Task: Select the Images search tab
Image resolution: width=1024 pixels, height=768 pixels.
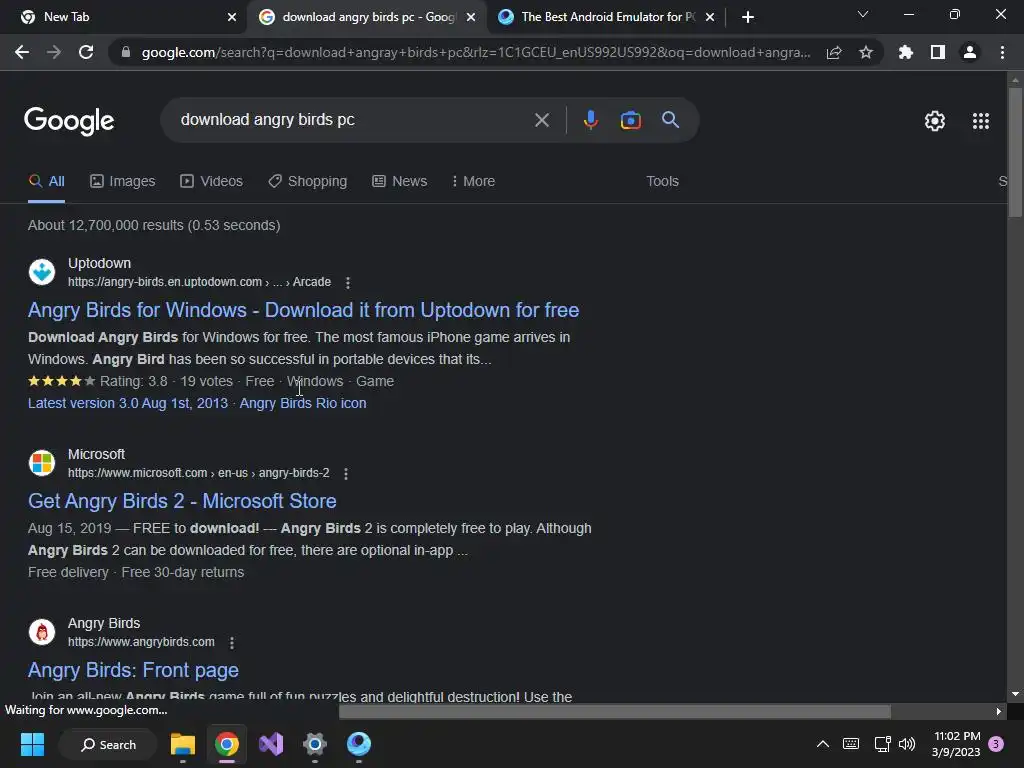Action: pos(123,181)
